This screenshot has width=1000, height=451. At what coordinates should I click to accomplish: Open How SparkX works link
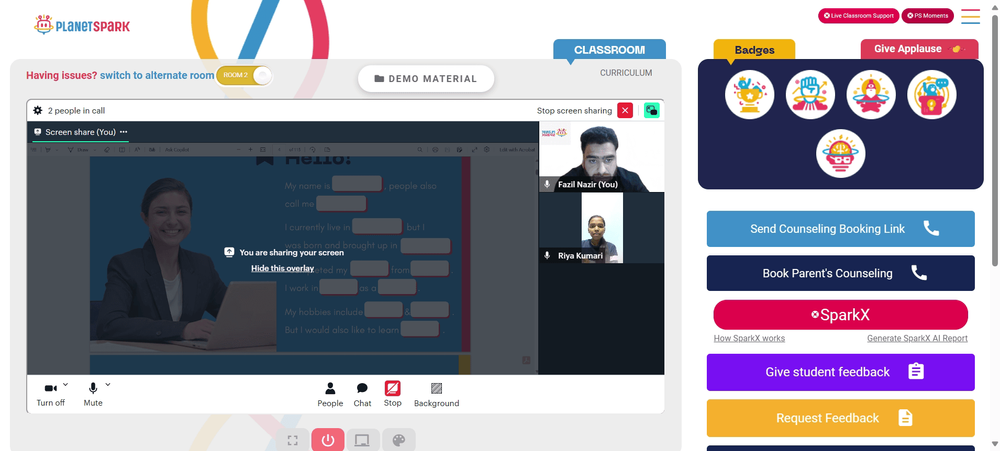point(749,338)
